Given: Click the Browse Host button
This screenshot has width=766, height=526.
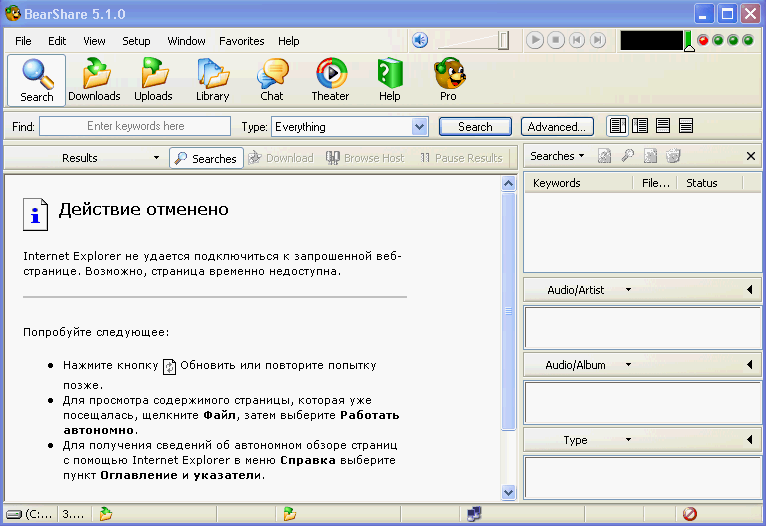Looking at the screenshot, I should [365, 158].
